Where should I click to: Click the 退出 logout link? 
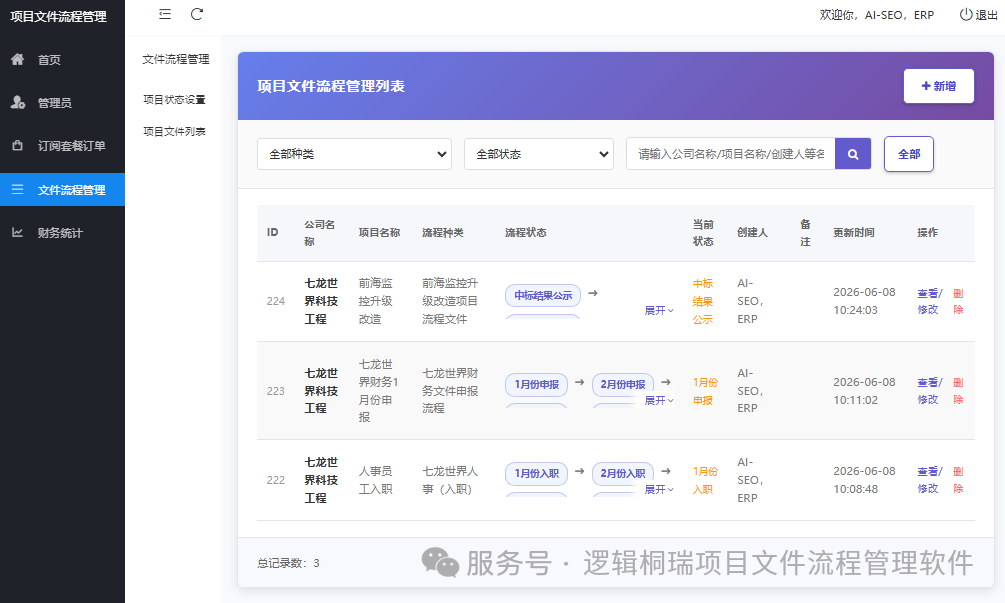coord(986,15)
